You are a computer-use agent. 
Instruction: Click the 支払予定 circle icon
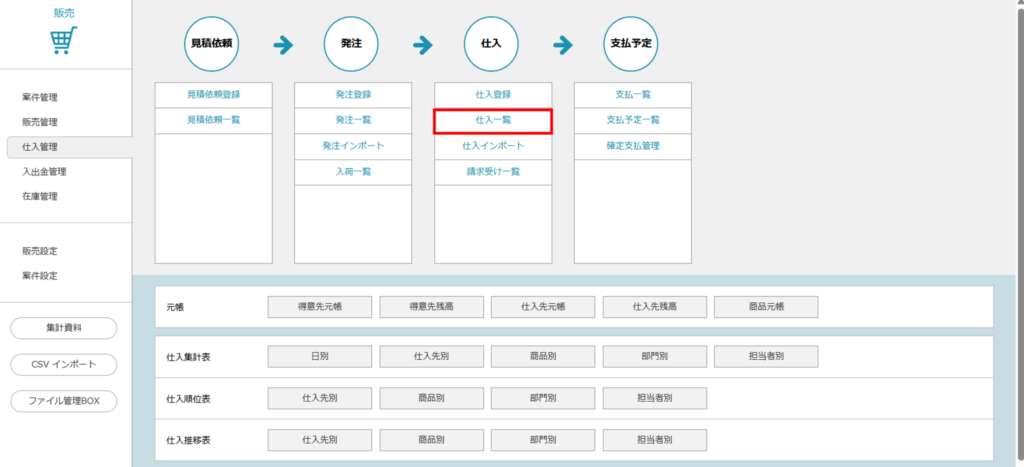(632, 45)
